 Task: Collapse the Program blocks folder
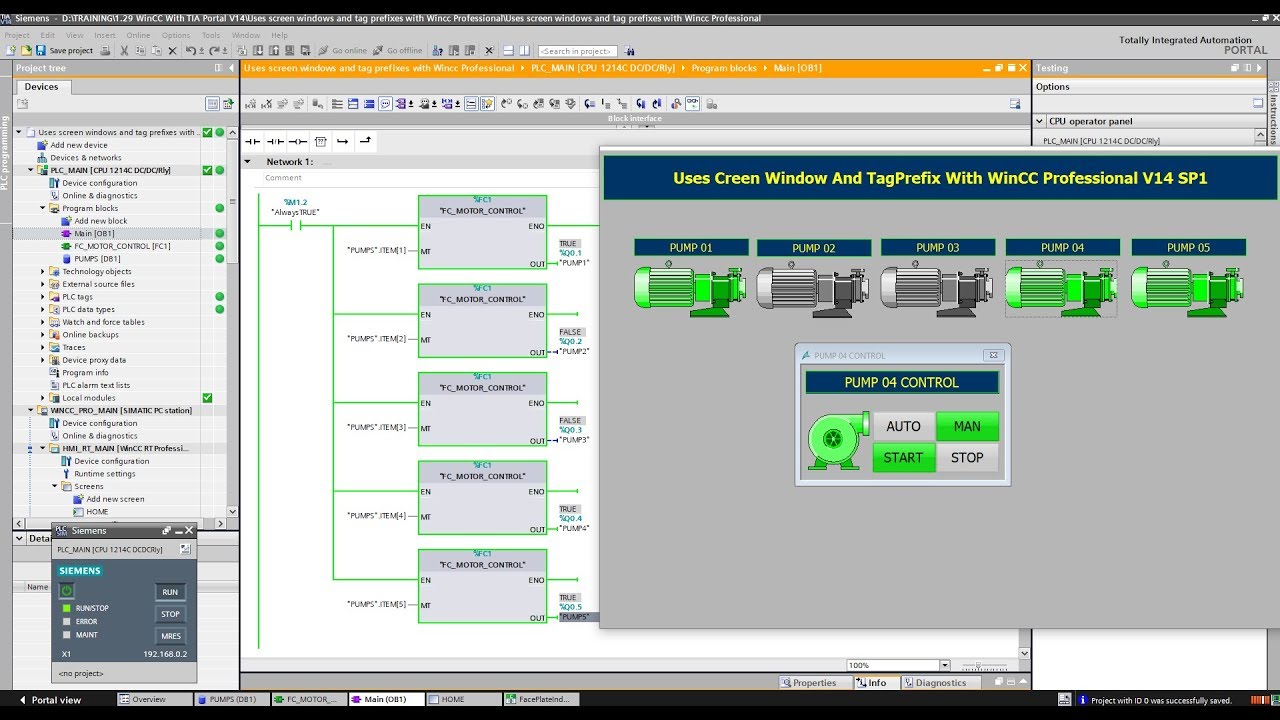(x=43, y=209)
